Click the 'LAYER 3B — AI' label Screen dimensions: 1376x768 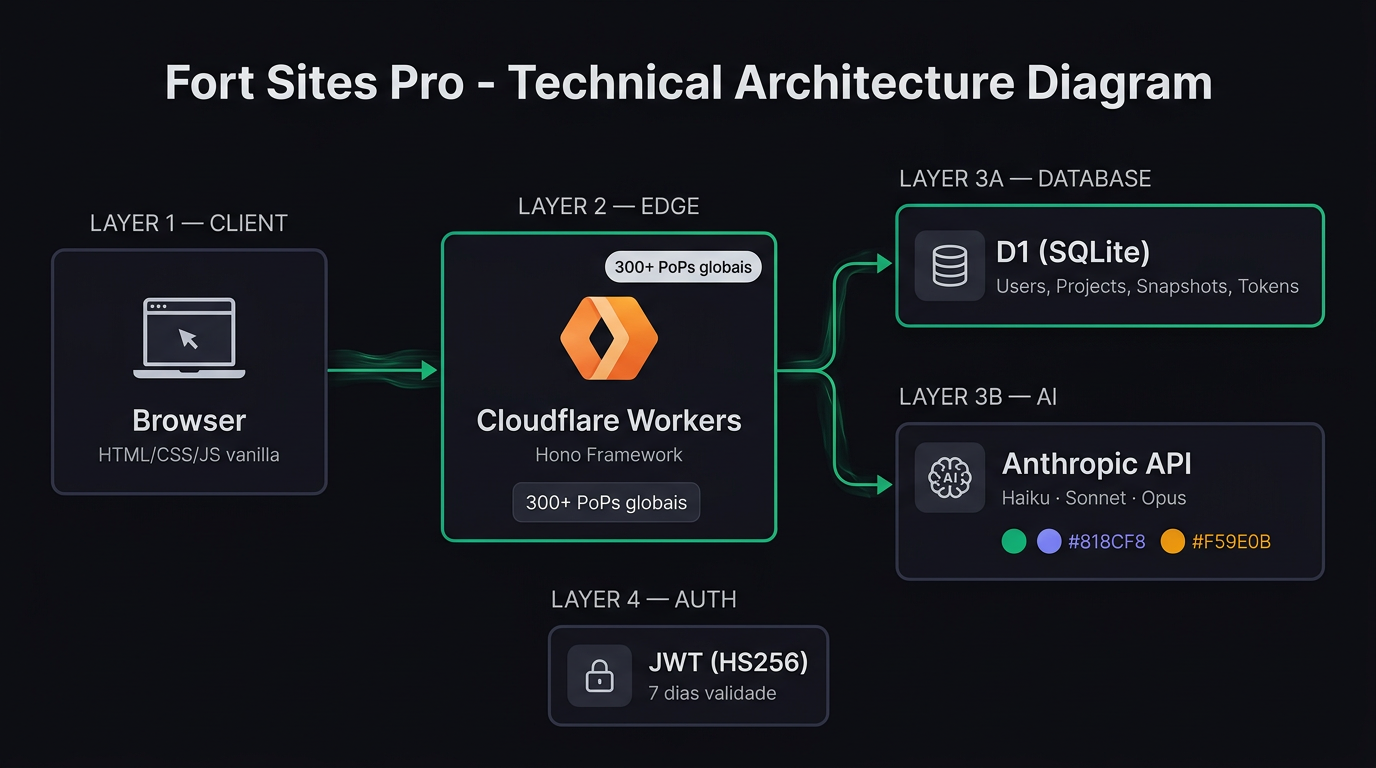(978, 397)
